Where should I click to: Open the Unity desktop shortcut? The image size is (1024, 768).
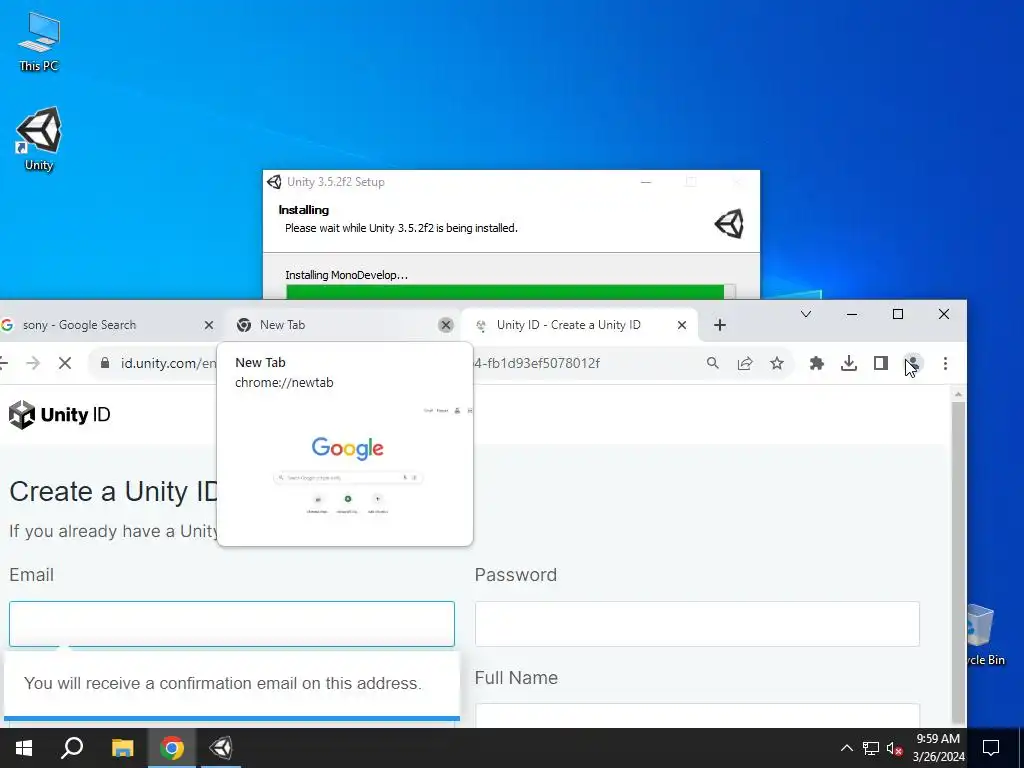(x=39, y=139)
